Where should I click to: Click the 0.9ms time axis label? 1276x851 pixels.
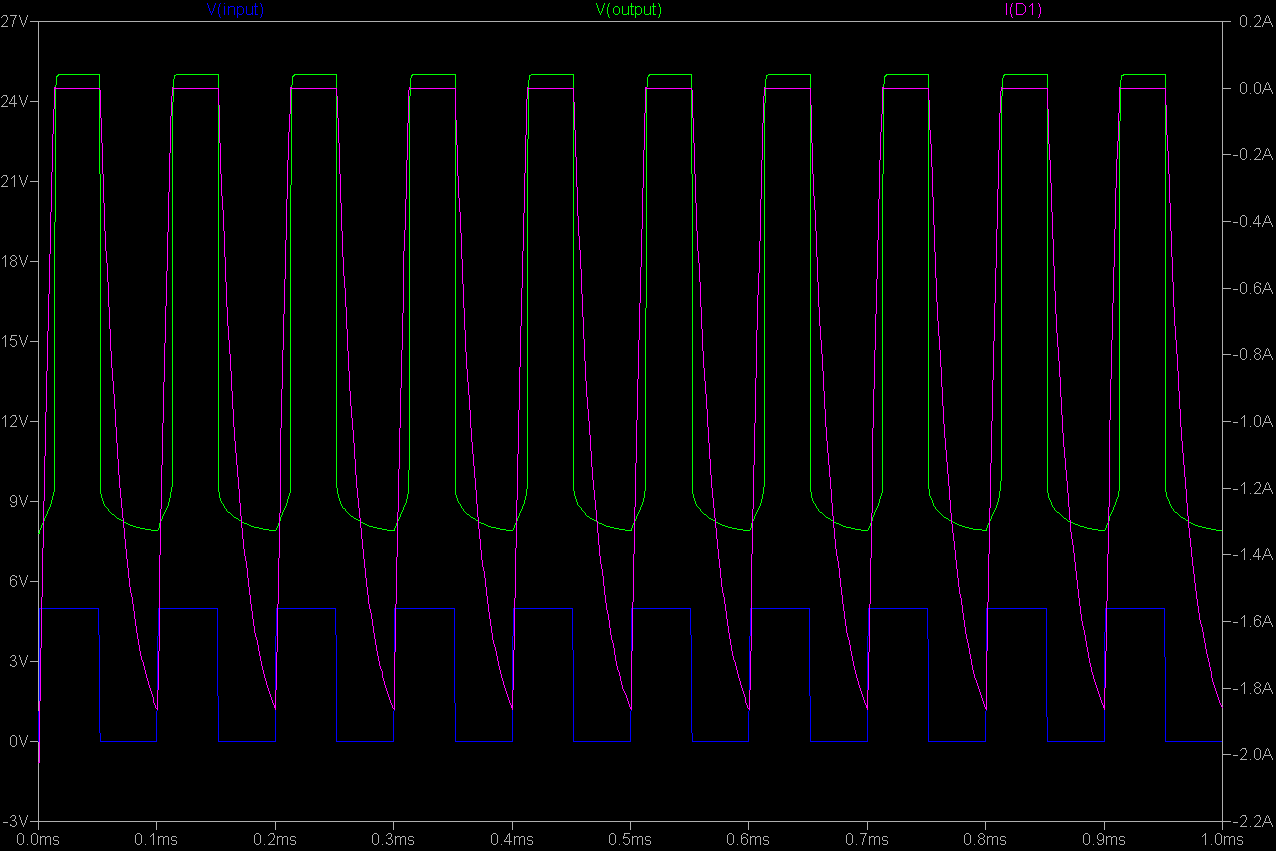1104,840
